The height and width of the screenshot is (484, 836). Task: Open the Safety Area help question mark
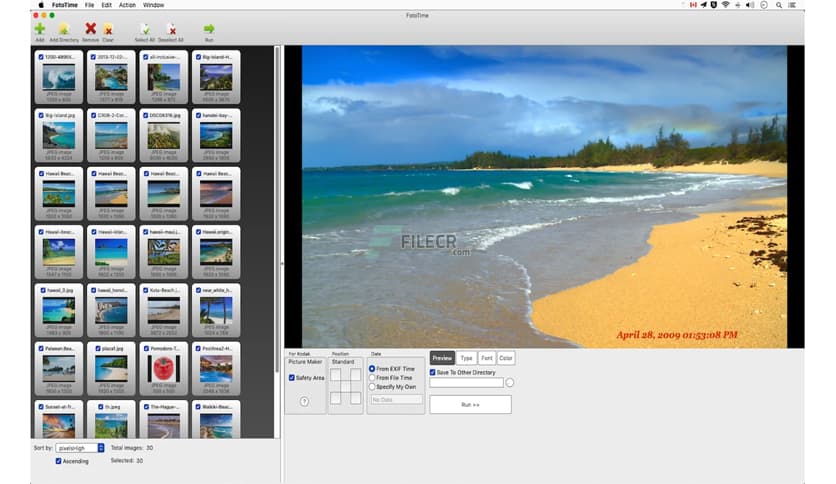click(304, 401)
